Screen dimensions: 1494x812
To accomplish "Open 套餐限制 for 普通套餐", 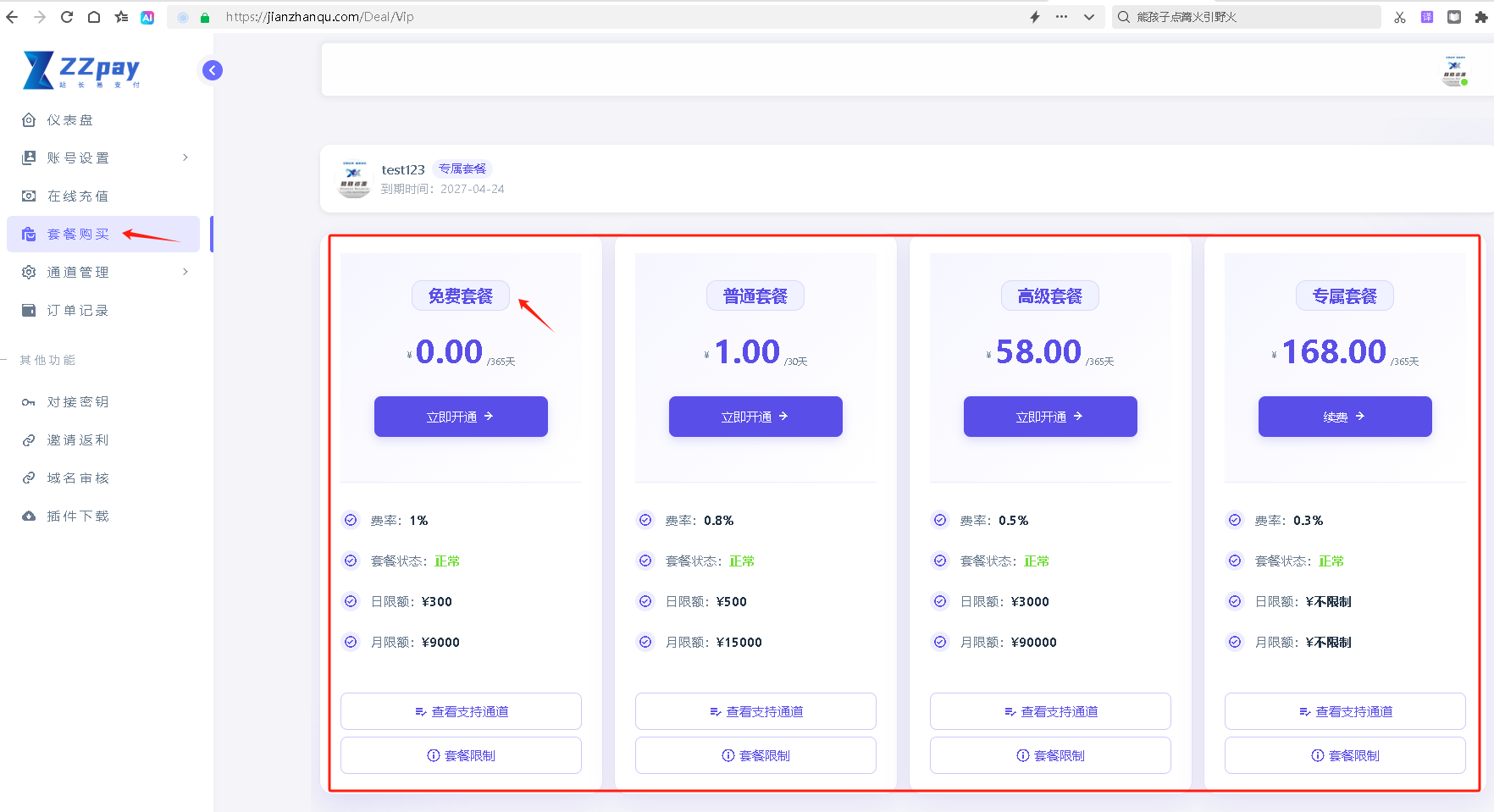I will click(755, 755).
